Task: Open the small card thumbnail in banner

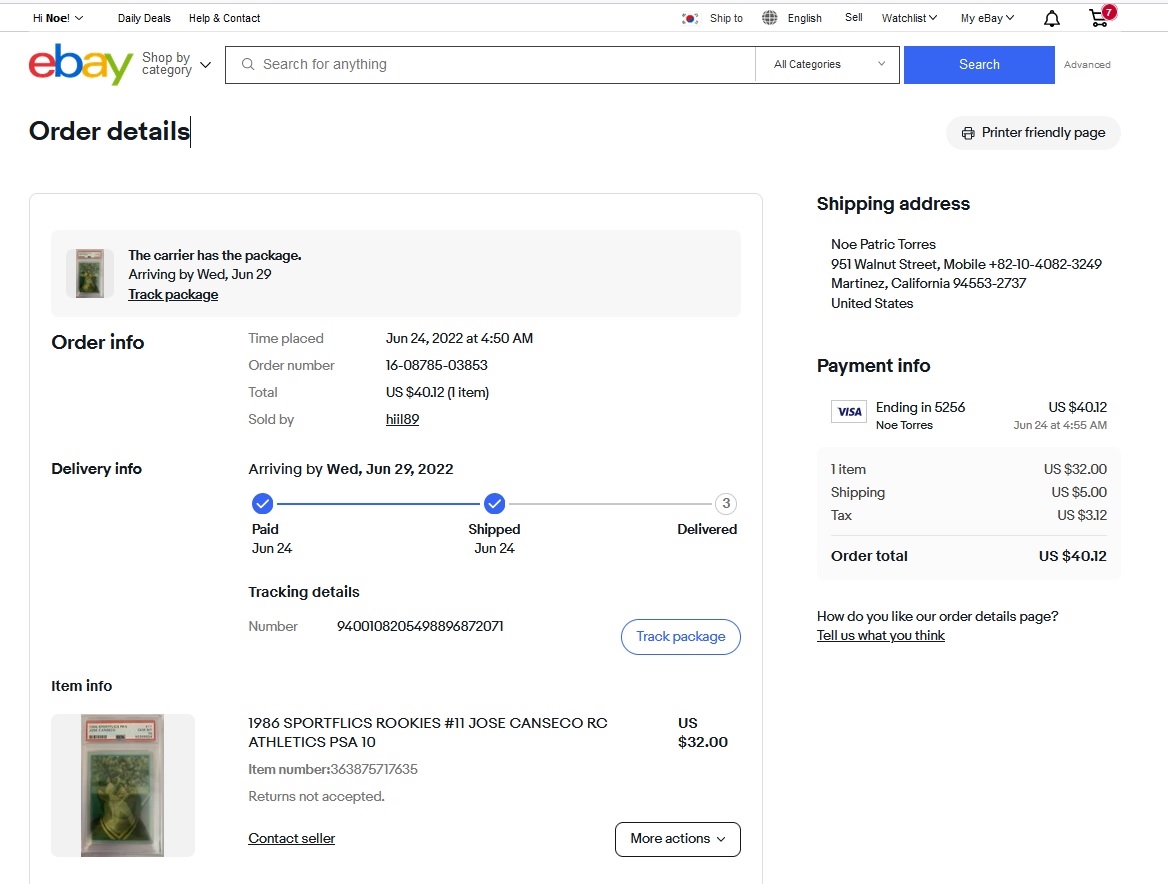Action: tap(90, 273)
